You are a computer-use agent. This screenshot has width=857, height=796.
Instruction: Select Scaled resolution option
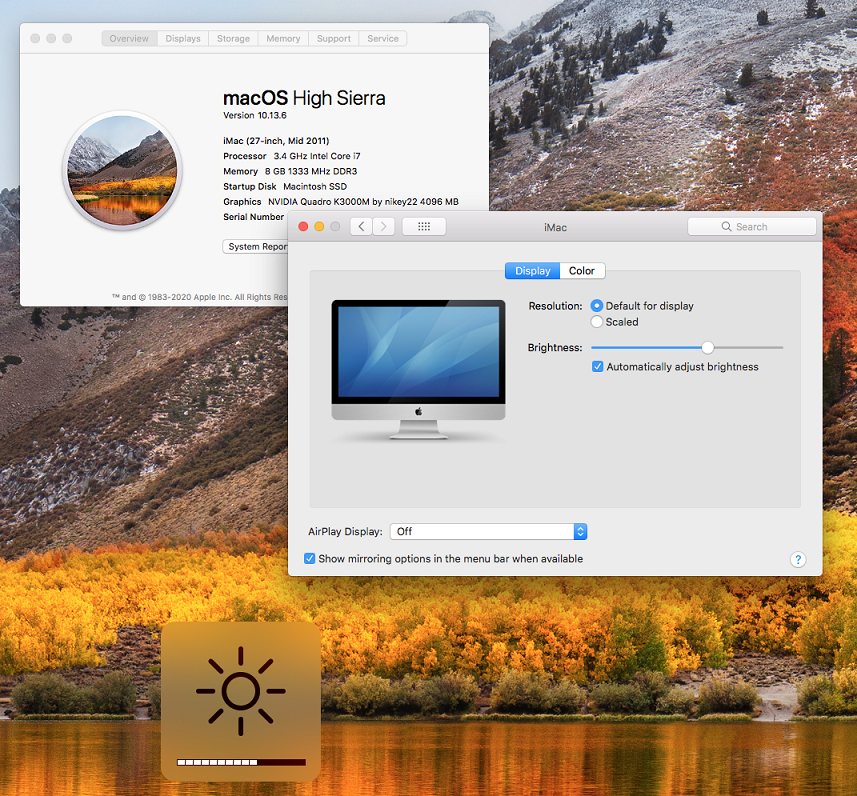[x=597, y=321]
